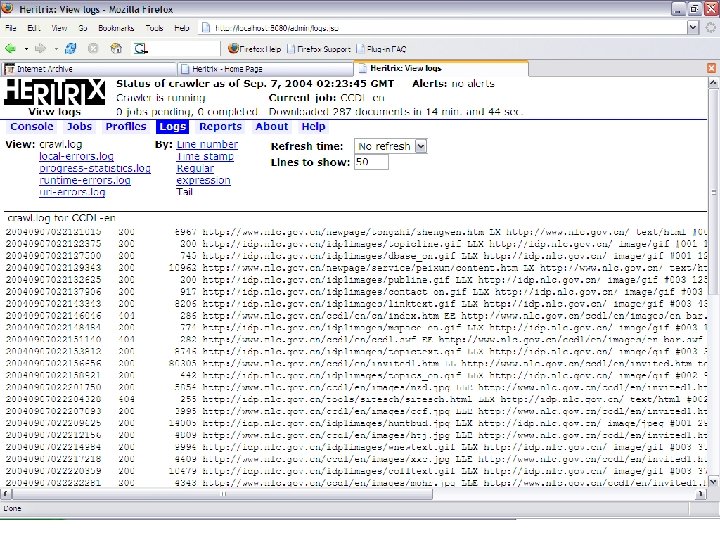The height and width of the screenshot is (540, 720).
Task: Go to the Profiles navigation link
Action: [x=126, y=127]
